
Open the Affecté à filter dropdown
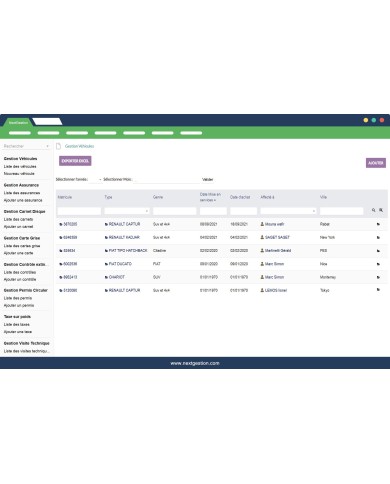[288, 211]
